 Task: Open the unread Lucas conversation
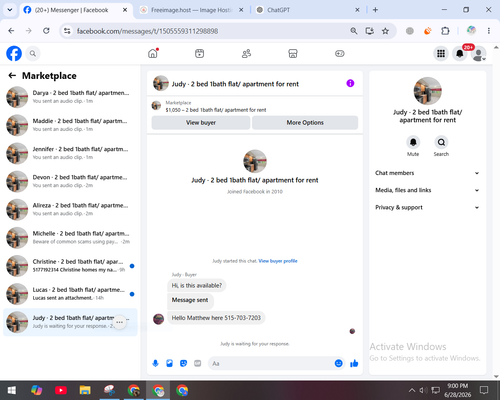pyautogui.click(x=70, y=294)
